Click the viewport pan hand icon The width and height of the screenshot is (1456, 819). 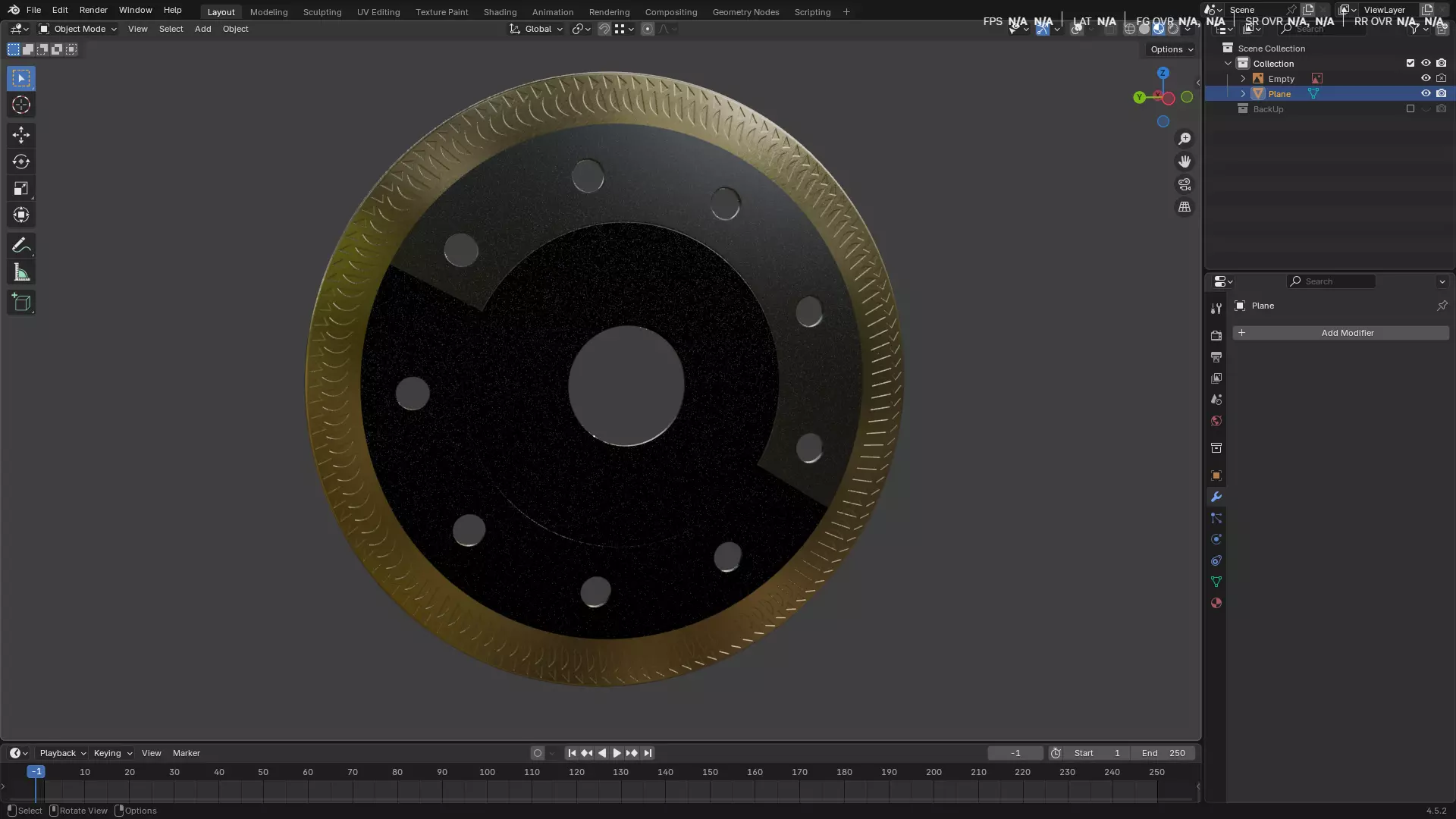point(1185,162)
